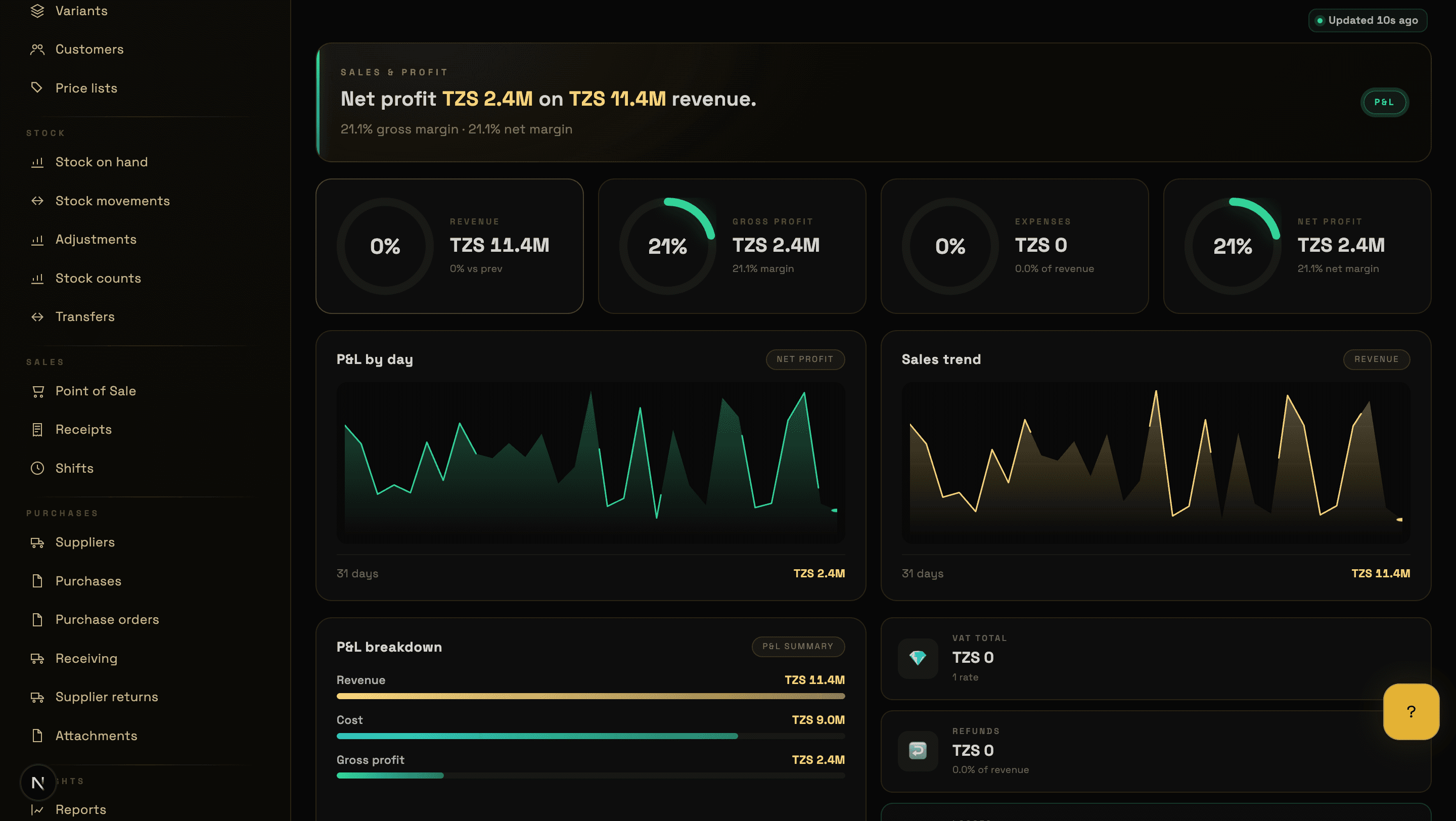Click the Receipts document icon

37,429
